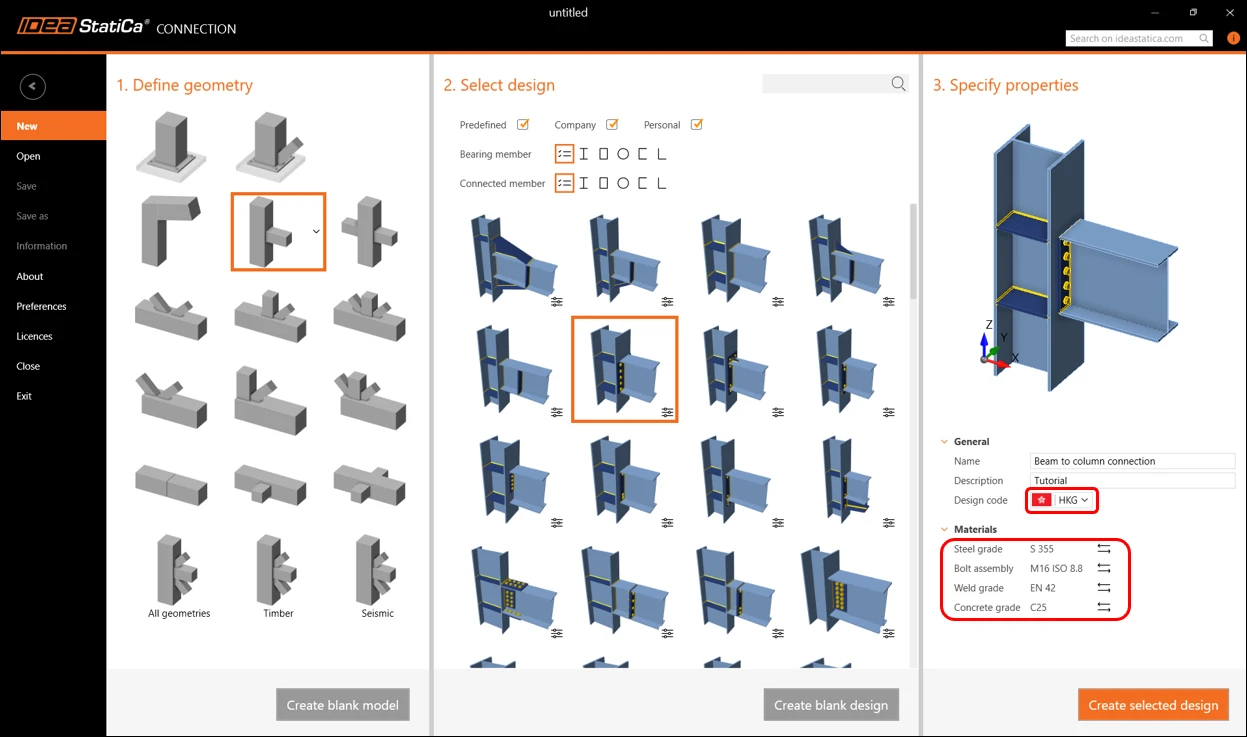Click the Name field with Beam to column connection
1247x737 pixels.
point(1133,461)
